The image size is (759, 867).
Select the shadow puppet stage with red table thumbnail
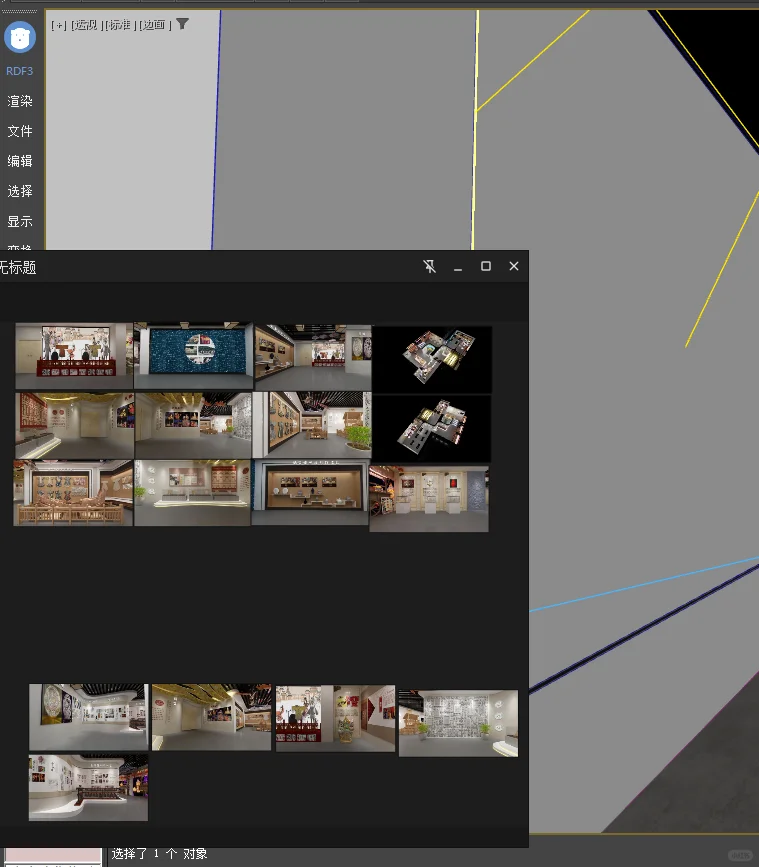click(x=74, y=357)
